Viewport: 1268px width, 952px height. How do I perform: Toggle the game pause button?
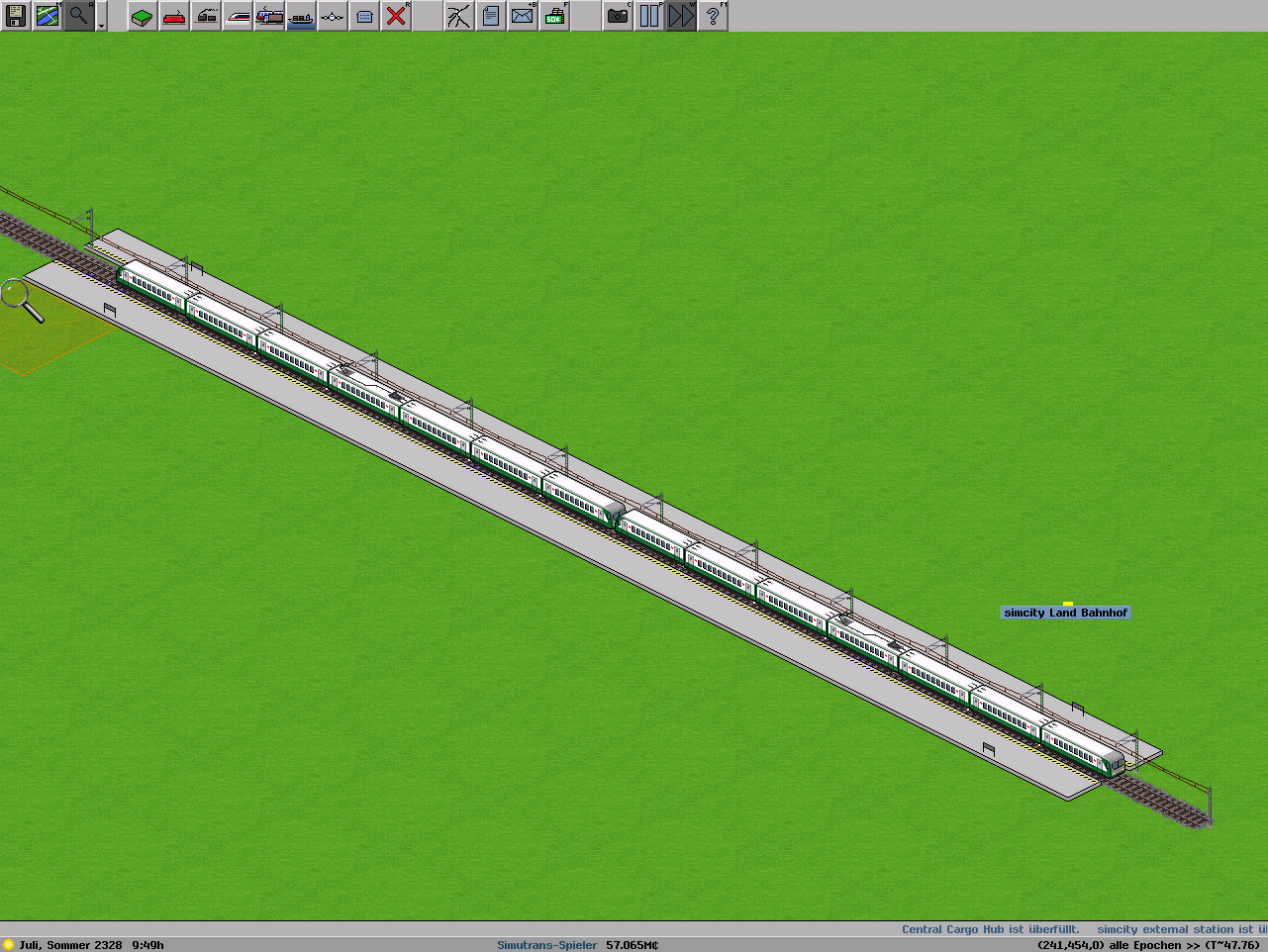click(649, 16)
